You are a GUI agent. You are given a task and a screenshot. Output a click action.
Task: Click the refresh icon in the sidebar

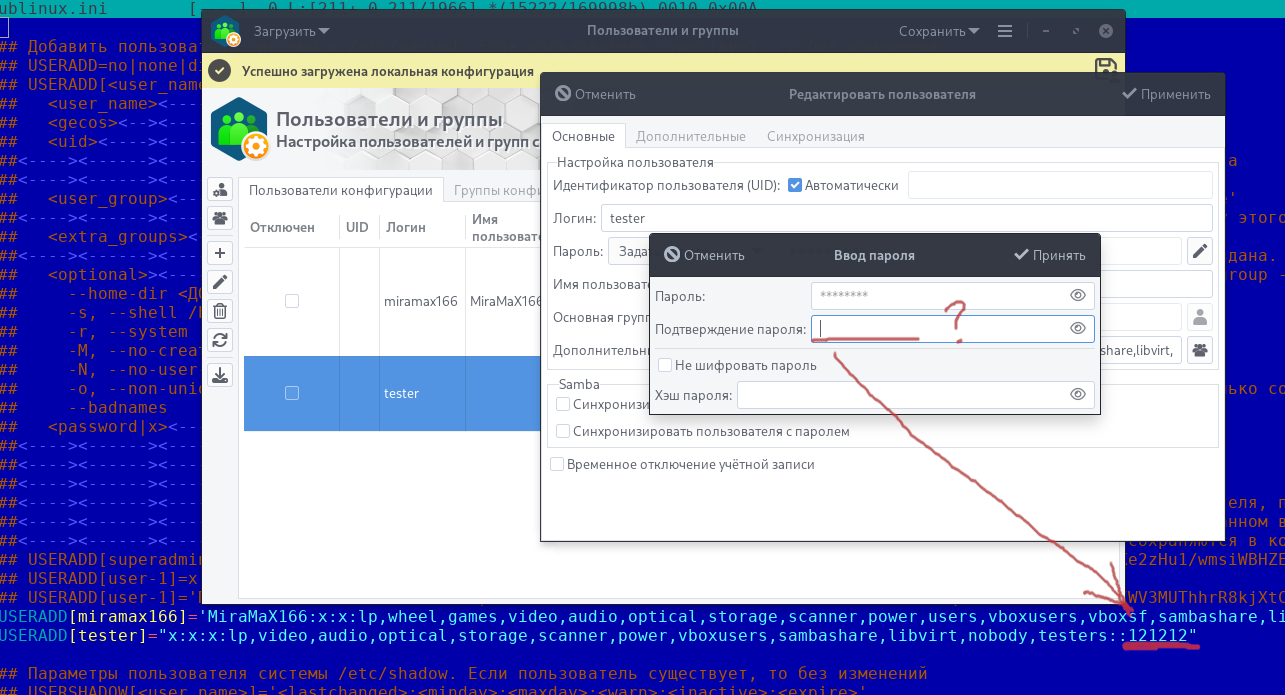coord(220,340)
